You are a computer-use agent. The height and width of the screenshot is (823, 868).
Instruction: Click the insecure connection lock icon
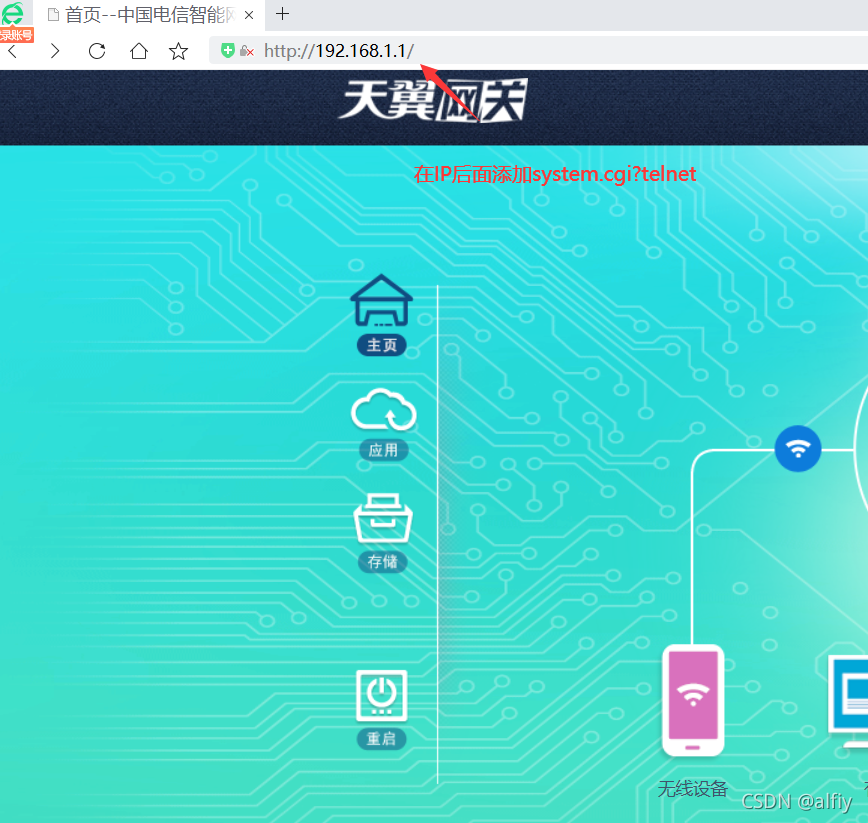246,51
